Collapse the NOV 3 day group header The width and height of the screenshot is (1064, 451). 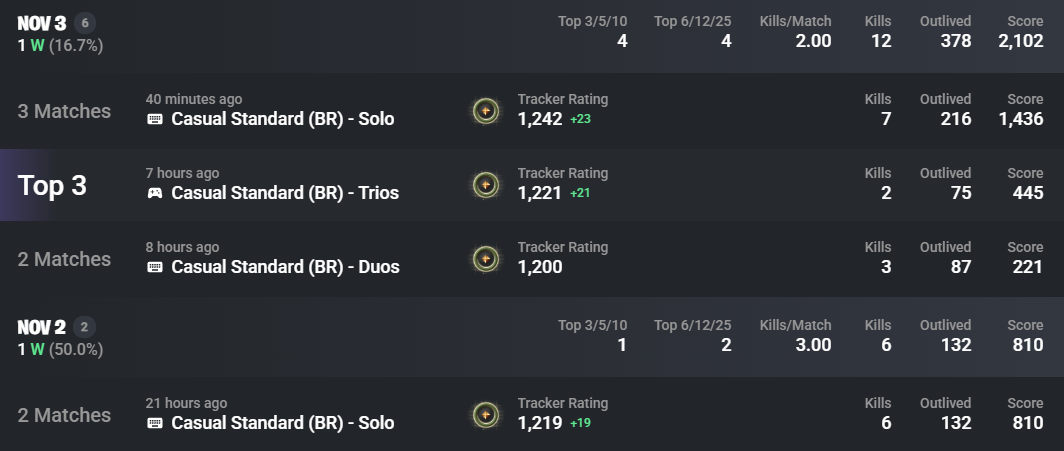coord(300,34)
